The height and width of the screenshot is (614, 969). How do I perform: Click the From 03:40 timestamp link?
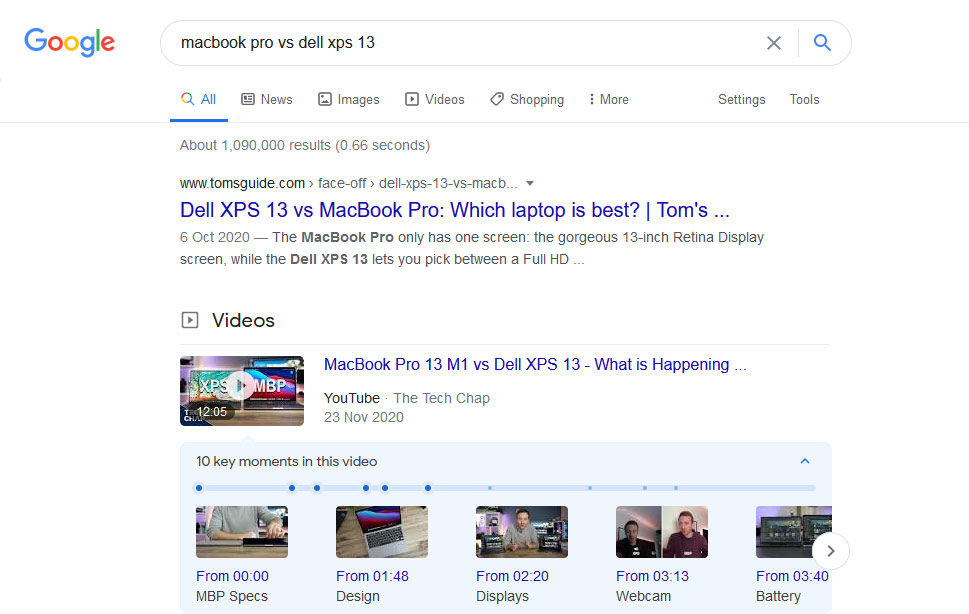[792, 576]
